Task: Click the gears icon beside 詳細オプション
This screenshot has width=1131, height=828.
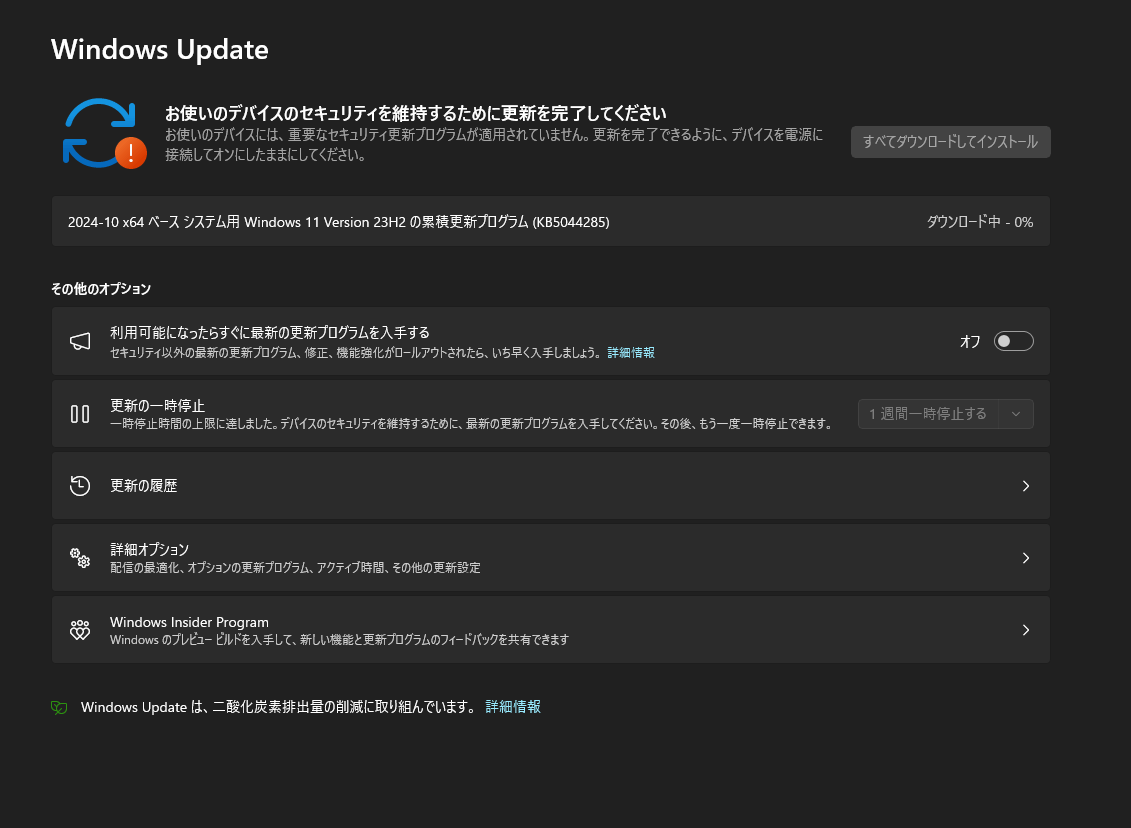Action: click(x=80, y=558)
